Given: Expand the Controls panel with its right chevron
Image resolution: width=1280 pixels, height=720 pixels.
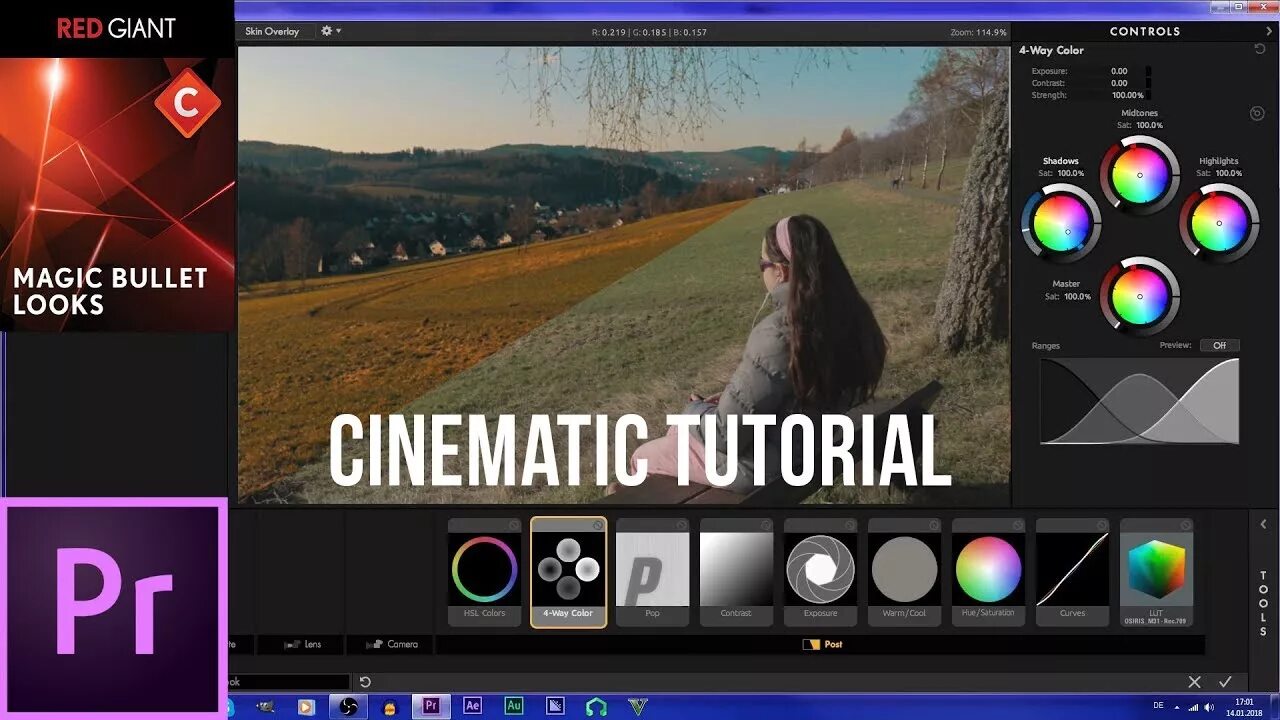Looking at the screenshot, I should (x=1268, y=30).
